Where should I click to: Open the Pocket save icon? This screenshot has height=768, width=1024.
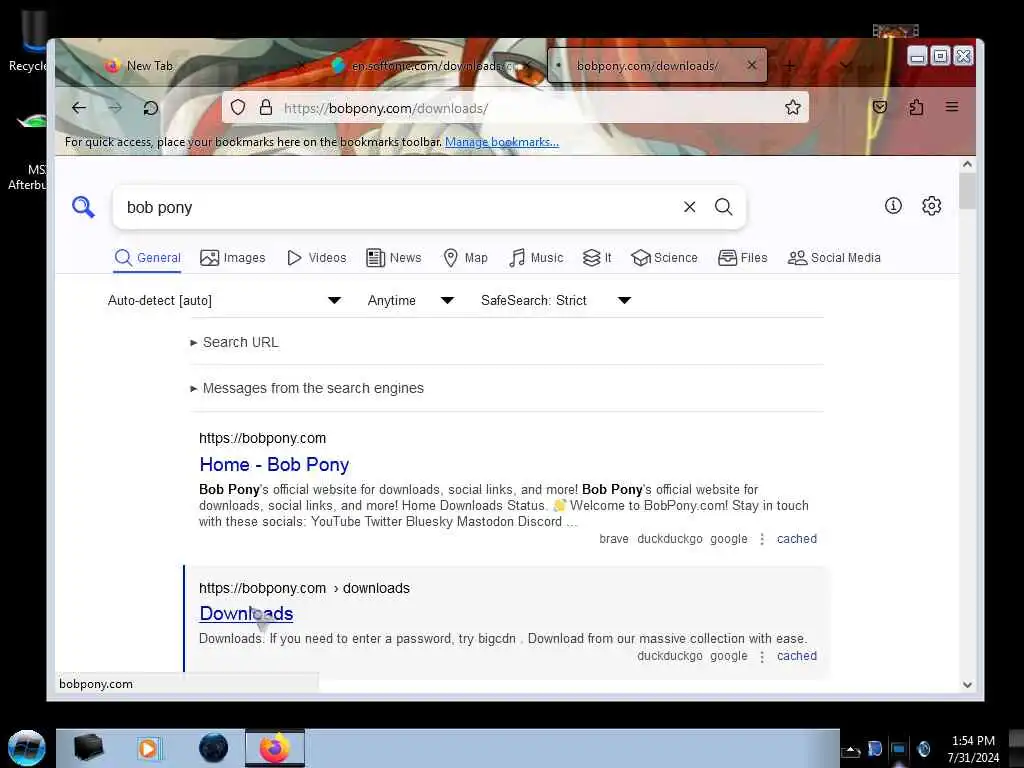pyautogui.click(x=880, y=106)
